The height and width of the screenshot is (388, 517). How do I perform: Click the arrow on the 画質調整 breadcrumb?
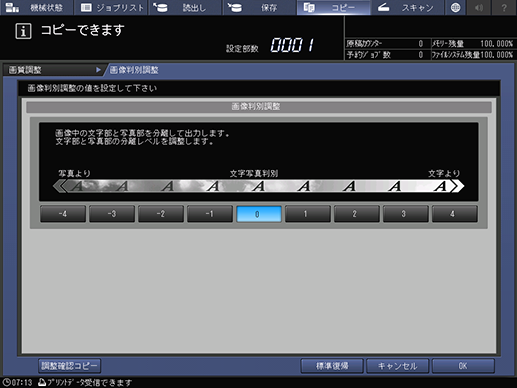click(98, 70)
